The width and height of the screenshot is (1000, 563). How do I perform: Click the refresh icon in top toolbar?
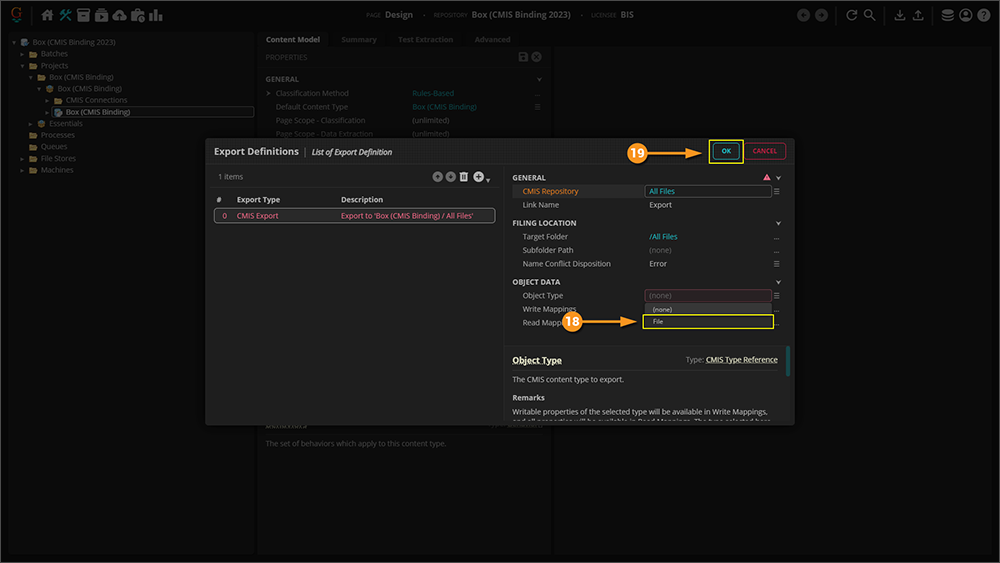click(851, 15)
